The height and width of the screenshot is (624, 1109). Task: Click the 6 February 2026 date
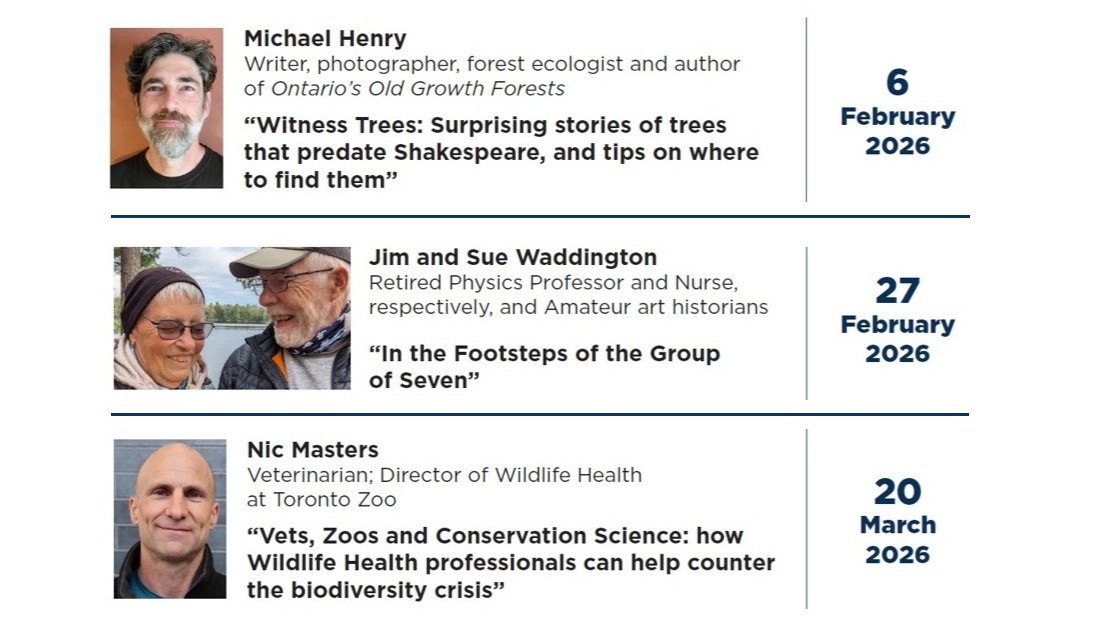(x=897, y=112)
